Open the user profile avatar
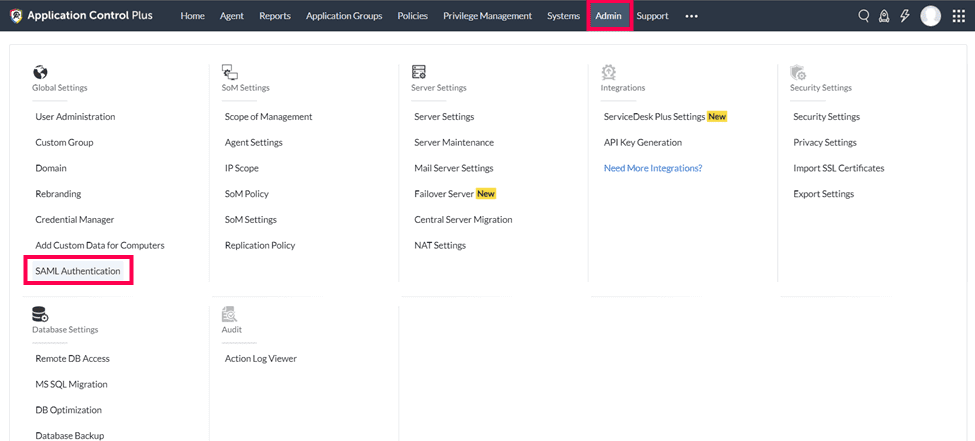The image size is (975, 441). (930, 16)
